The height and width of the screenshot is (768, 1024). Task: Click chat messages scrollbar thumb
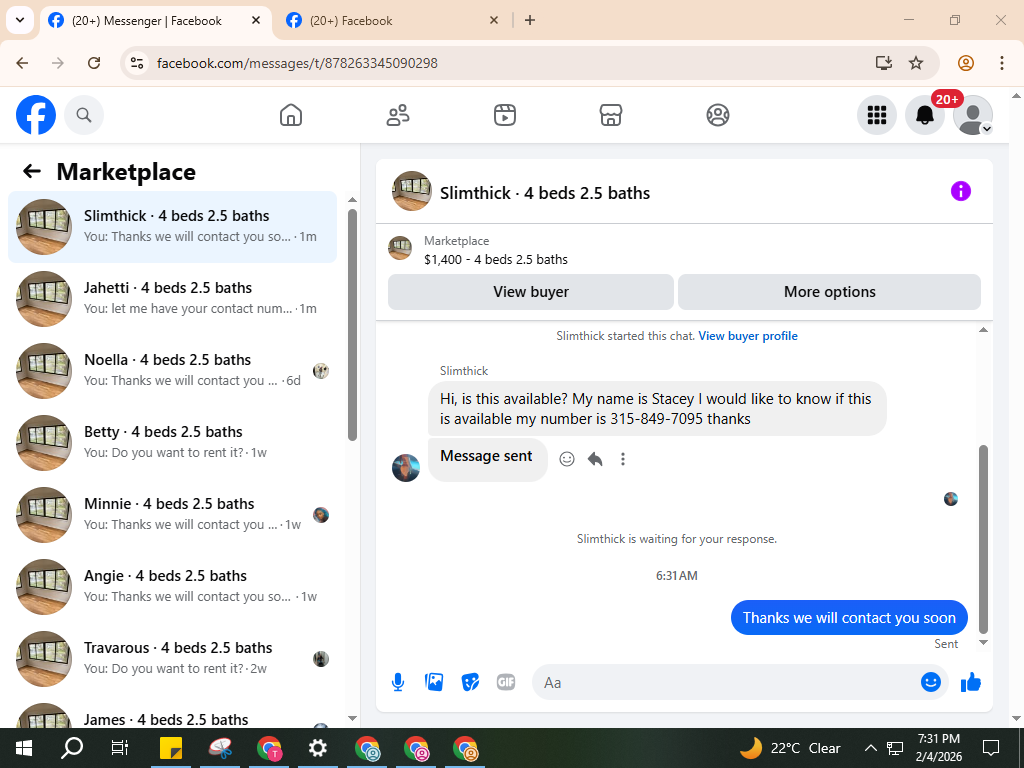click(984, 539)
